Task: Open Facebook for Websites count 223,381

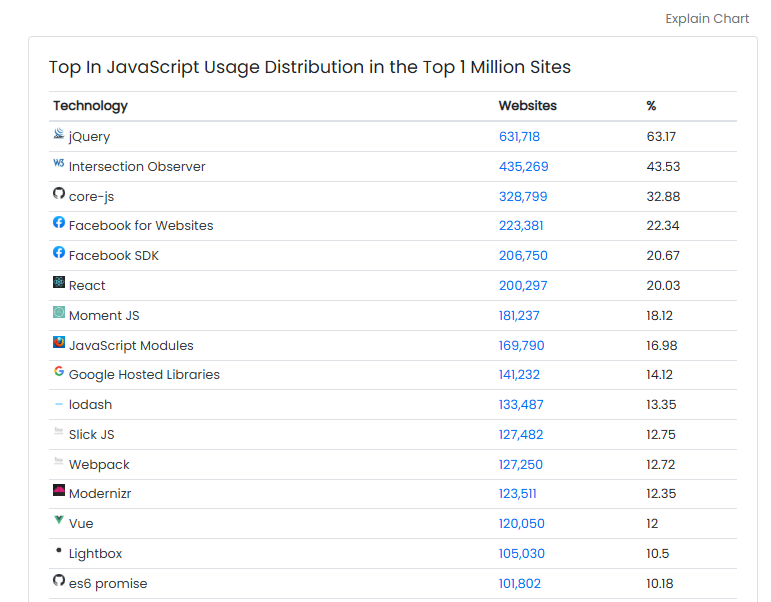Action: [521, 225]
